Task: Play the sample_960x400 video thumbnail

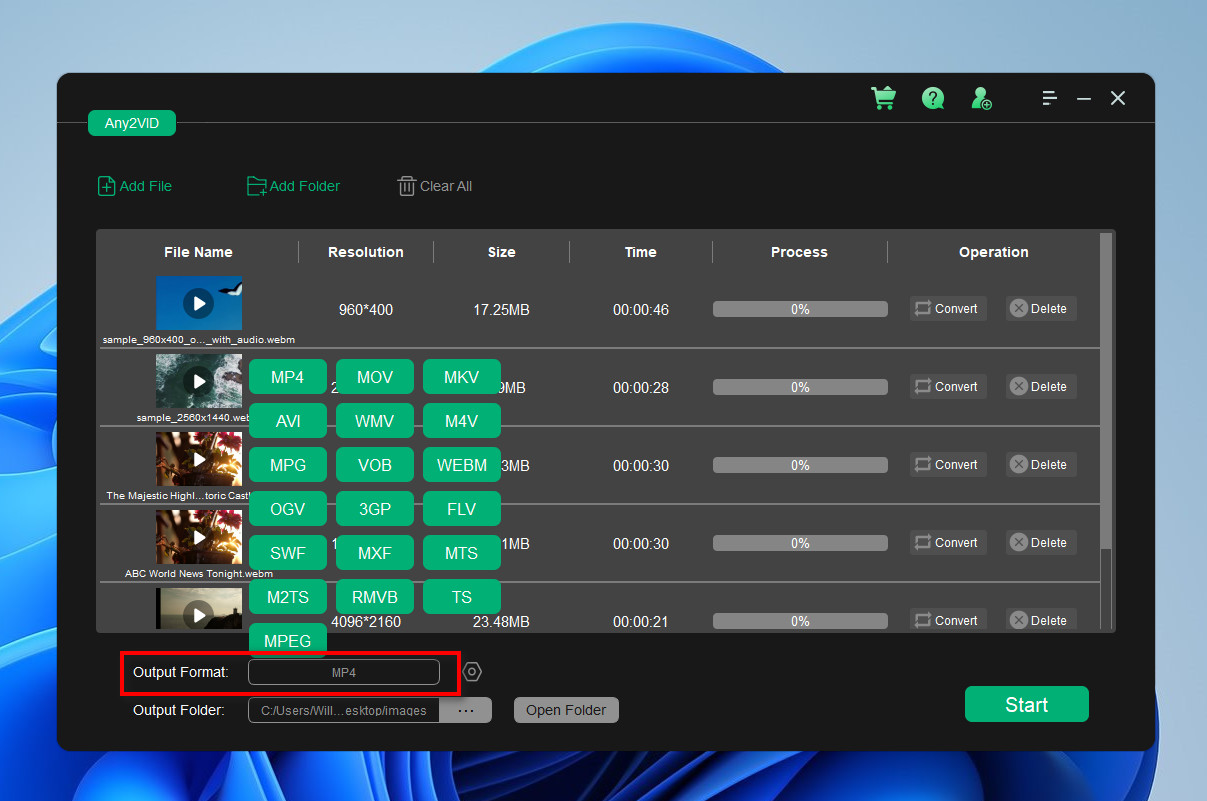Action: click(x=198, y=303)
